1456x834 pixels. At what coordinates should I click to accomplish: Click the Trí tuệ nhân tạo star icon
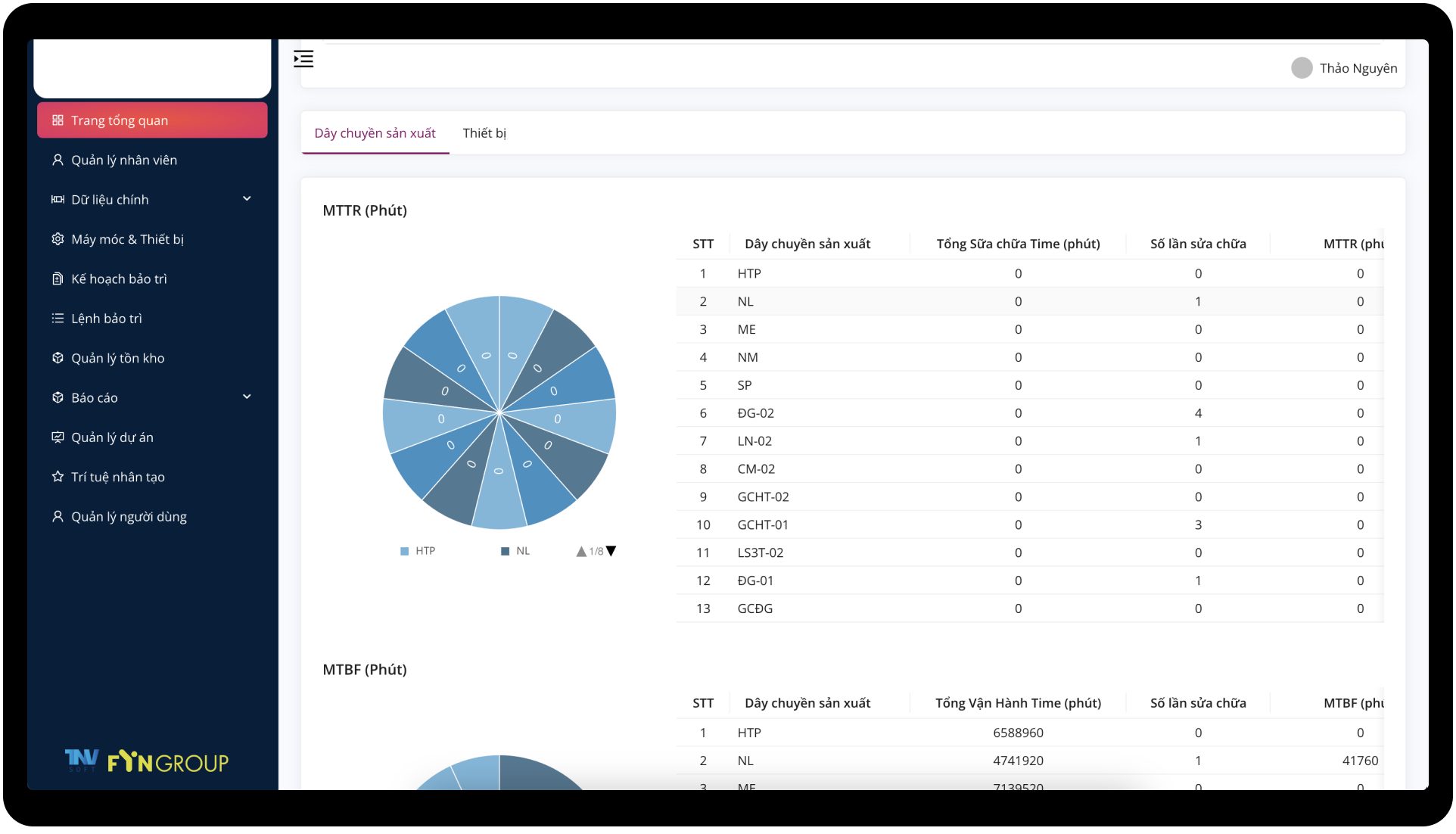click(58, 477)
